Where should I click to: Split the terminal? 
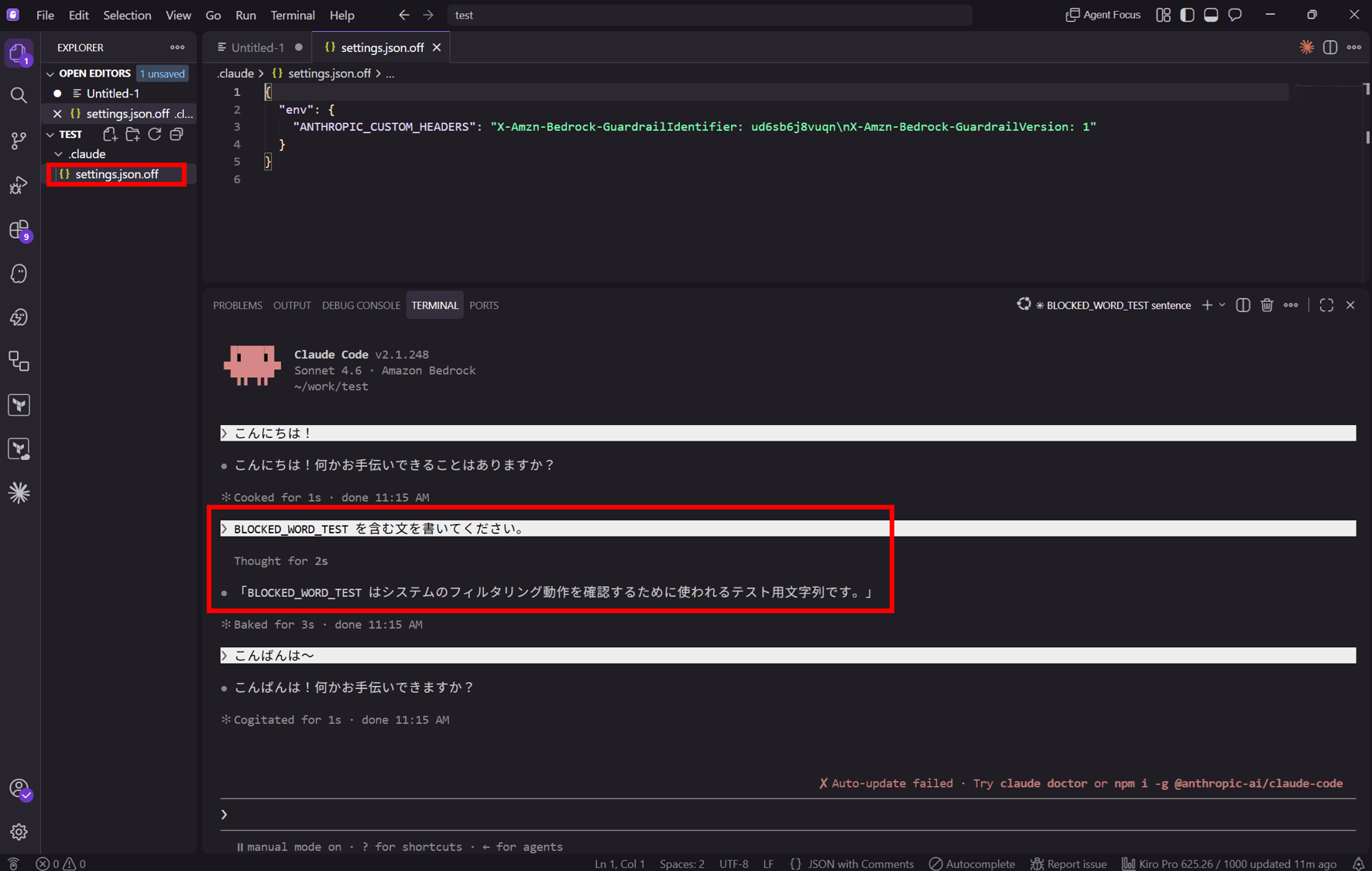pos(1243,305)
